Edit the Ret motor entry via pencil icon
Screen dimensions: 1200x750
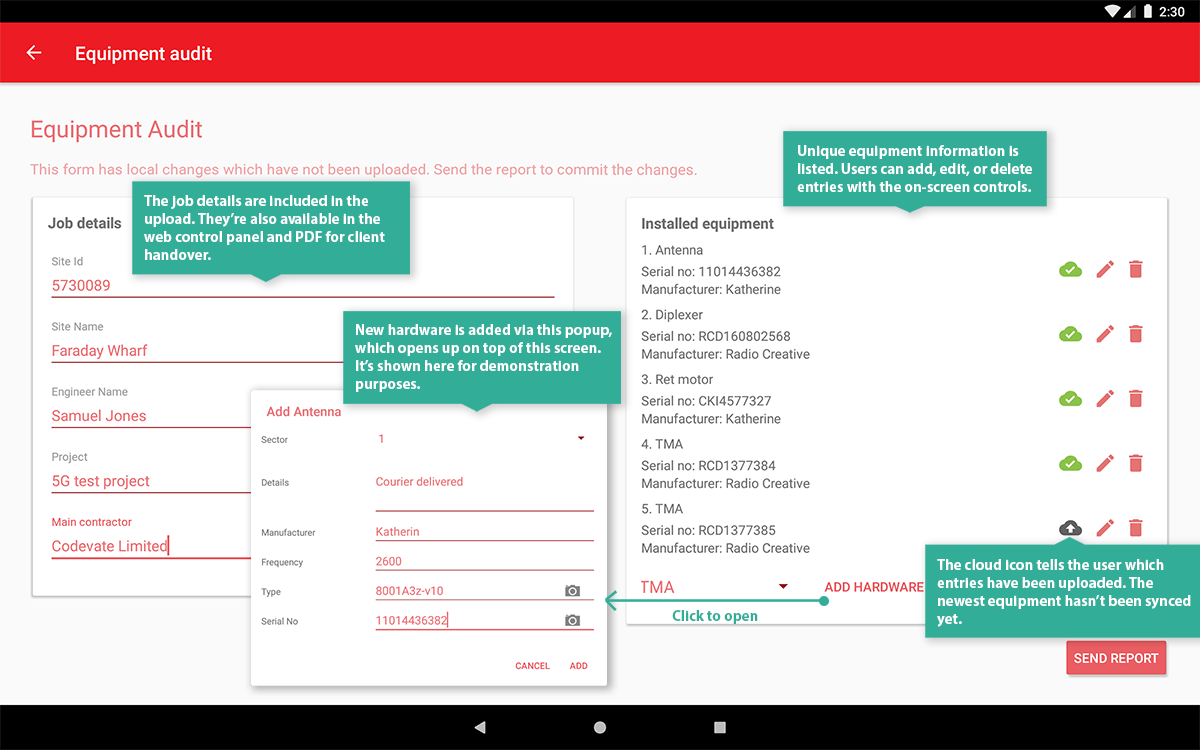tap(1105, 399)
